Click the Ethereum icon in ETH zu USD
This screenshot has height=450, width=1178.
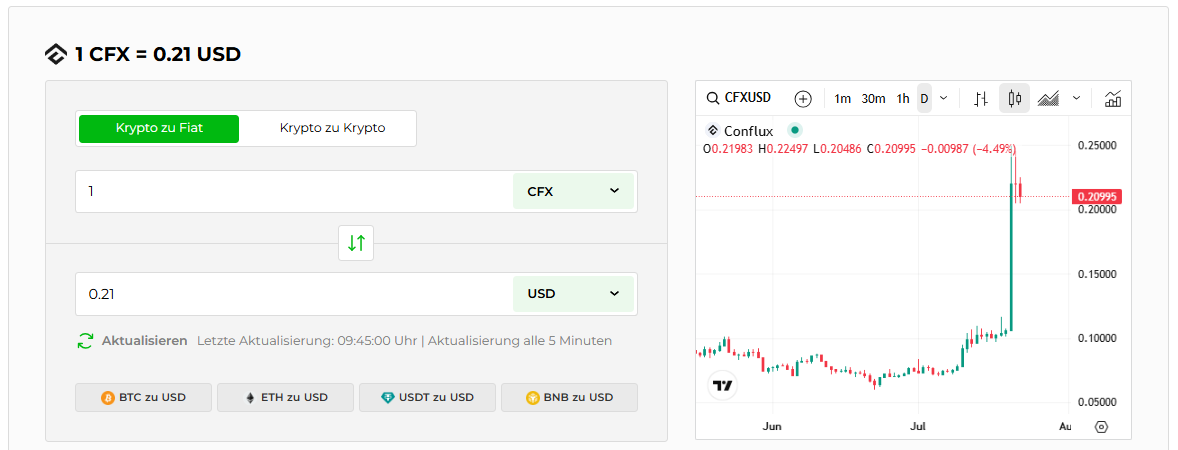click(x=250, y=397)
